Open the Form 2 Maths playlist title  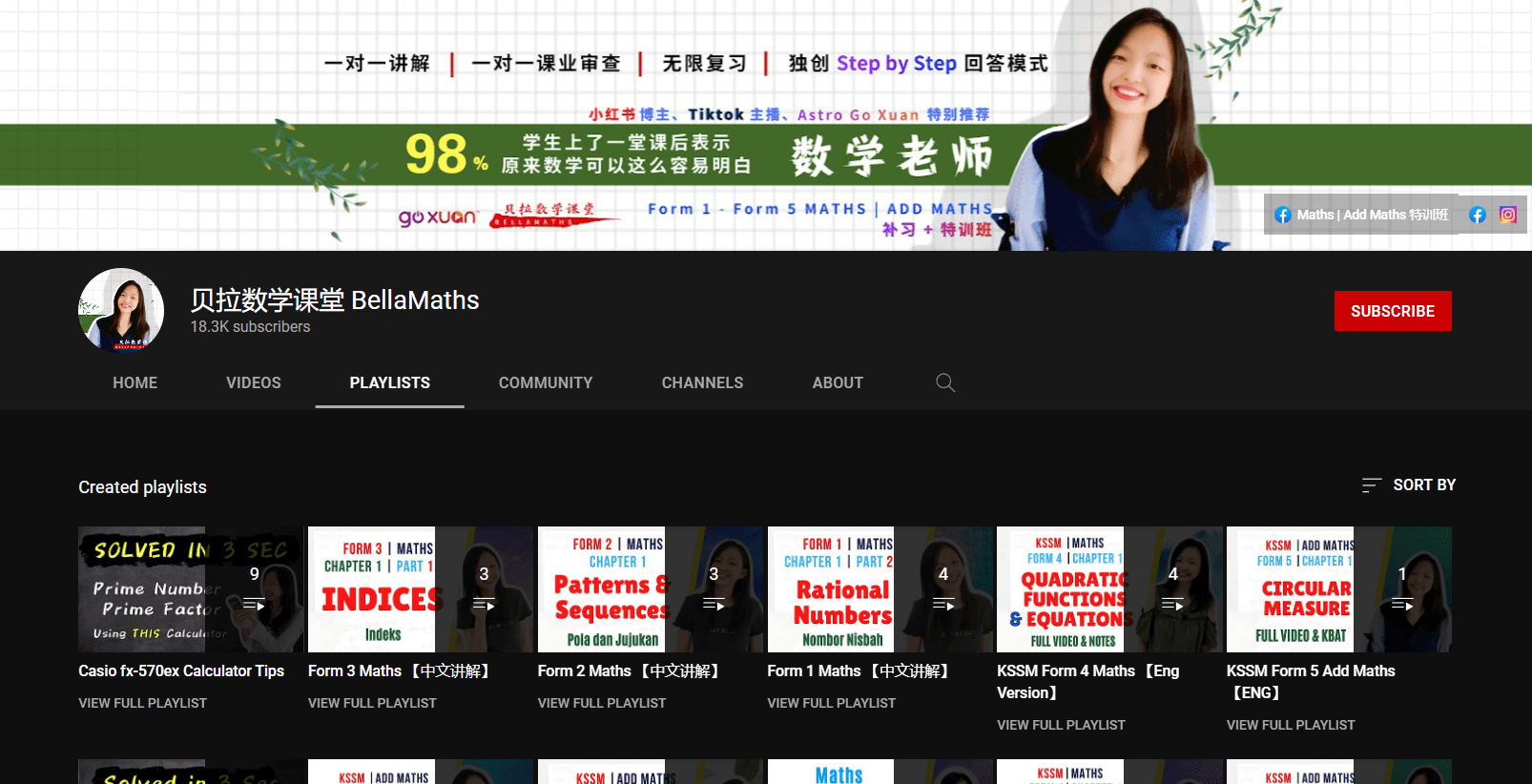[x=631, y=671]
